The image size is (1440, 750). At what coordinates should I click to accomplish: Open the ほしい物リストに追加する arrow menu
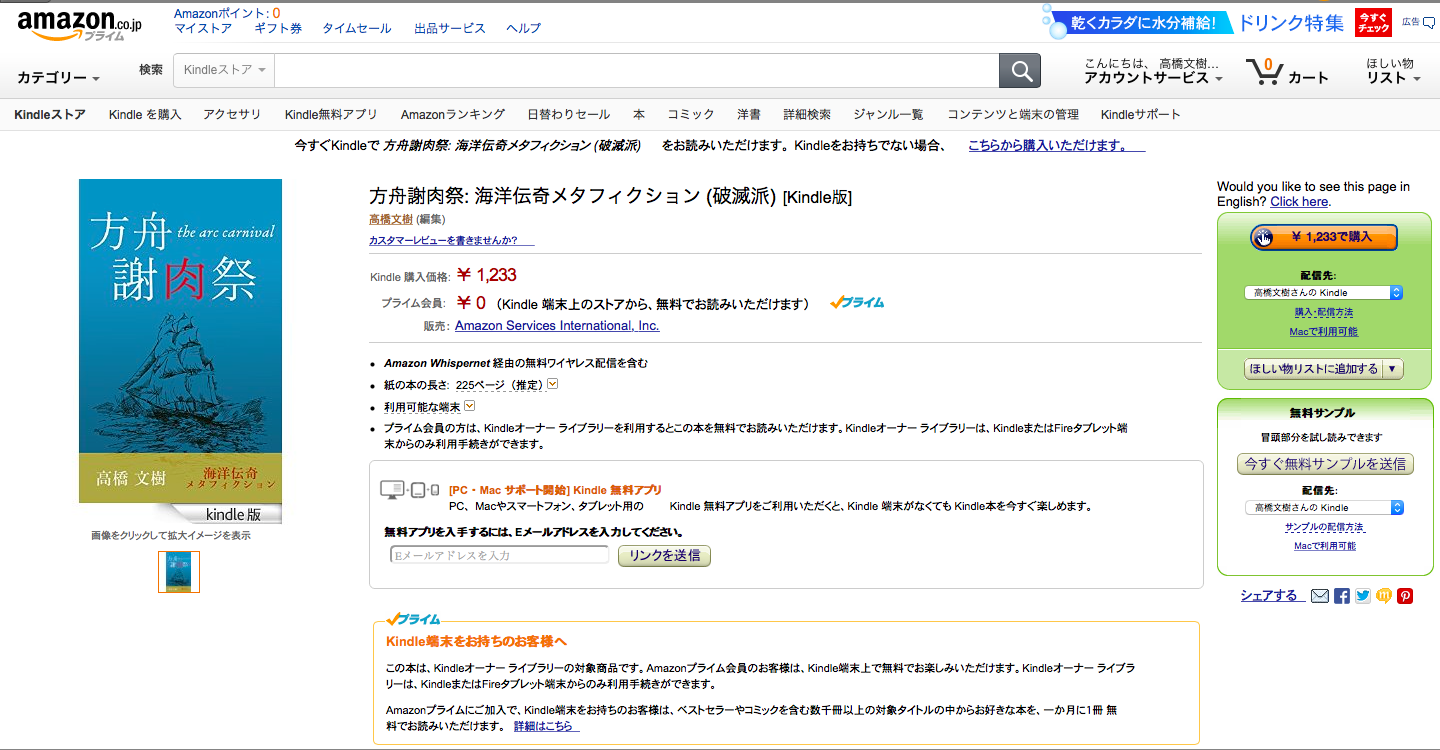click(1393, 369)
